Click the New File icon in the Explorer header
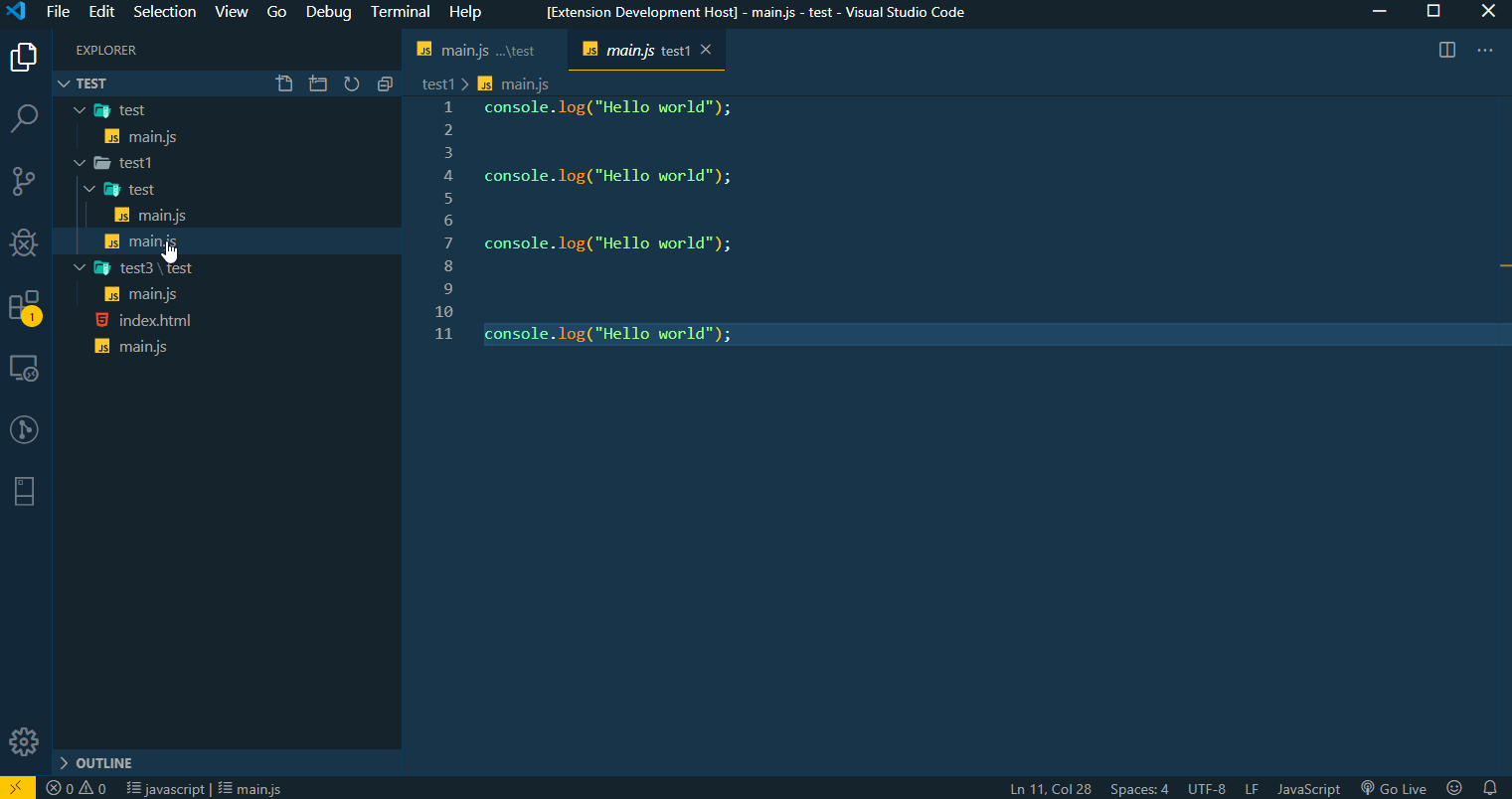 coord(284,83)
